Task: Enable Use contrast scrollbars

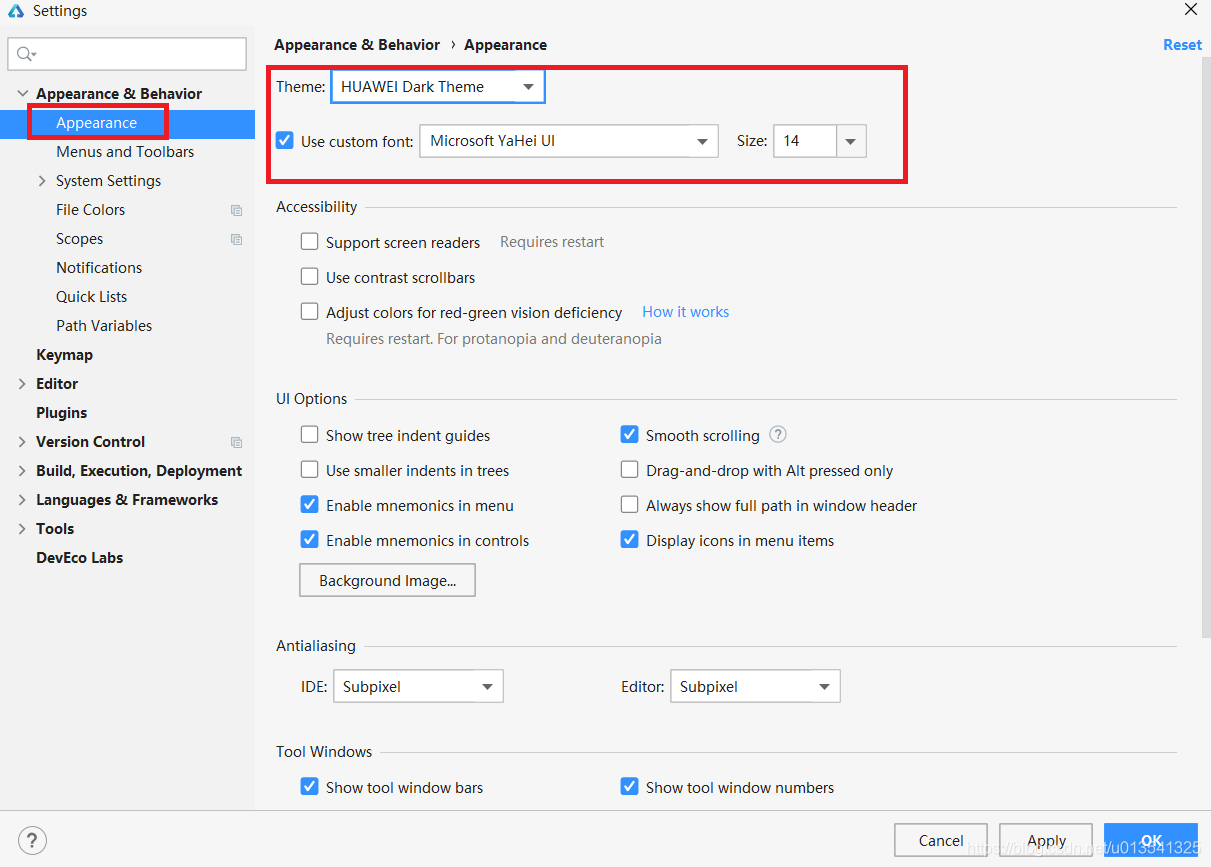Action: coord(310,277)
